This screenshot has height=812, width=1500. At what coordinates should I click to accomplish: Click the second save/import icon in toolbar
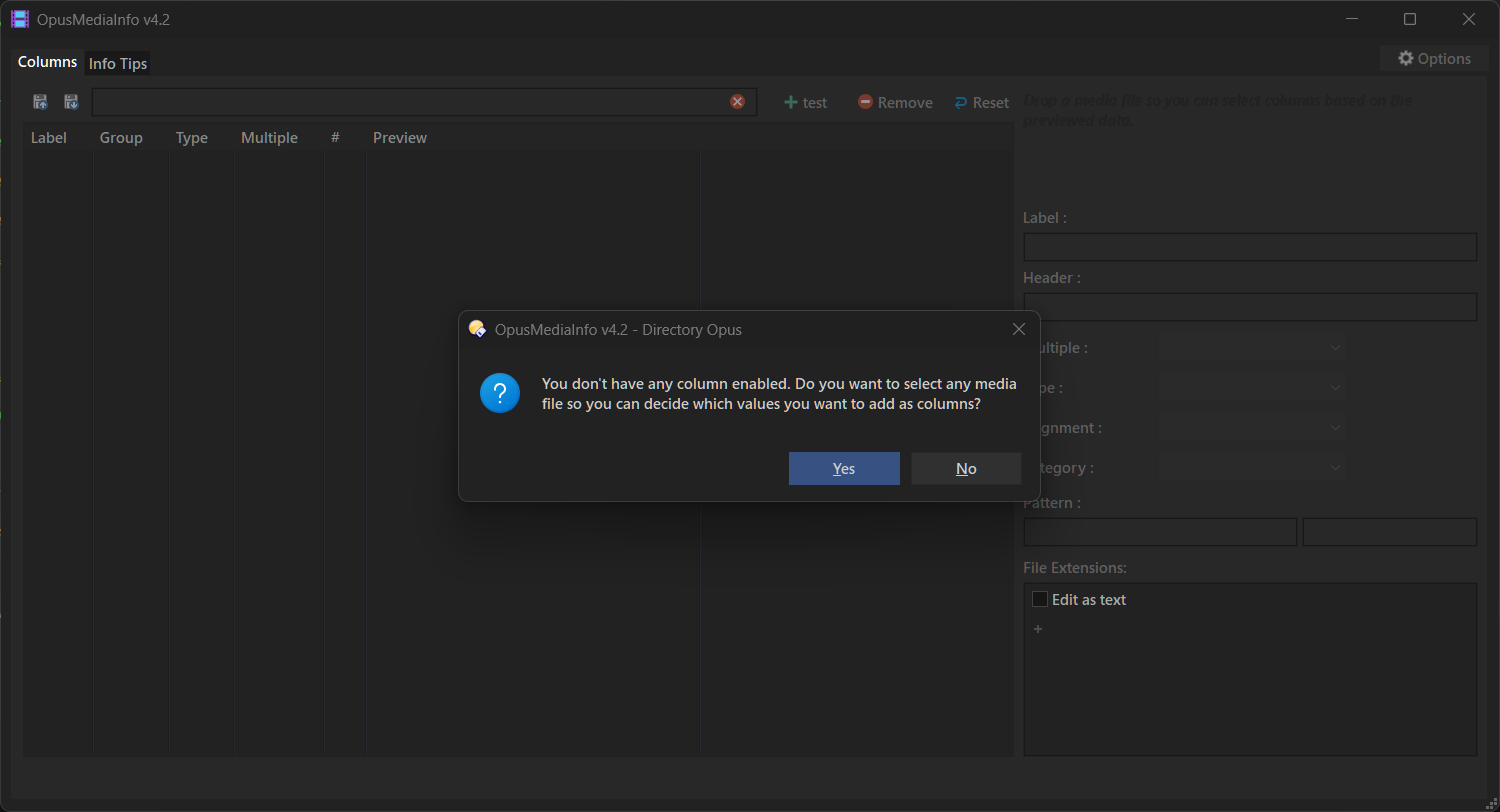(71, 102)
